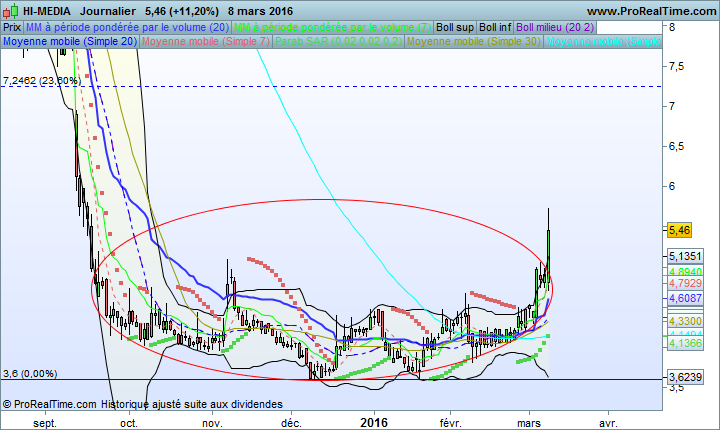The image size is (720, 430).
Task: Select Moyenne mobile (Simple 7) label
Action: click(x=205, y=41)
